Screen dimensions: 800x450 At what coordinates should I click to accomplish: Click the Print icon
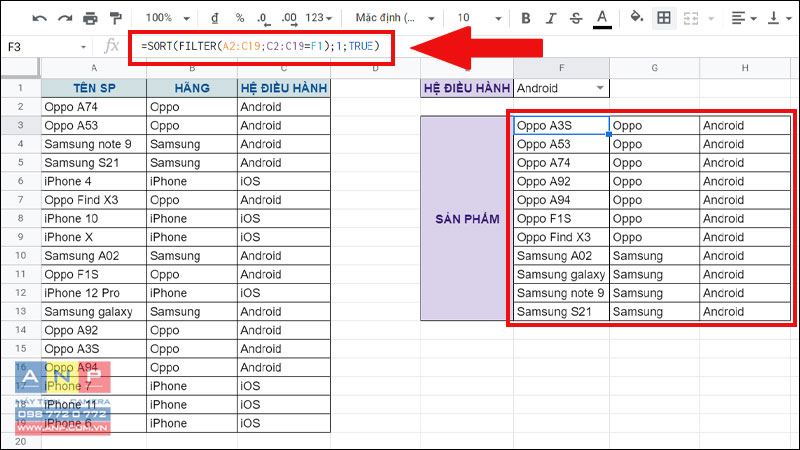(x=90, y=18)
